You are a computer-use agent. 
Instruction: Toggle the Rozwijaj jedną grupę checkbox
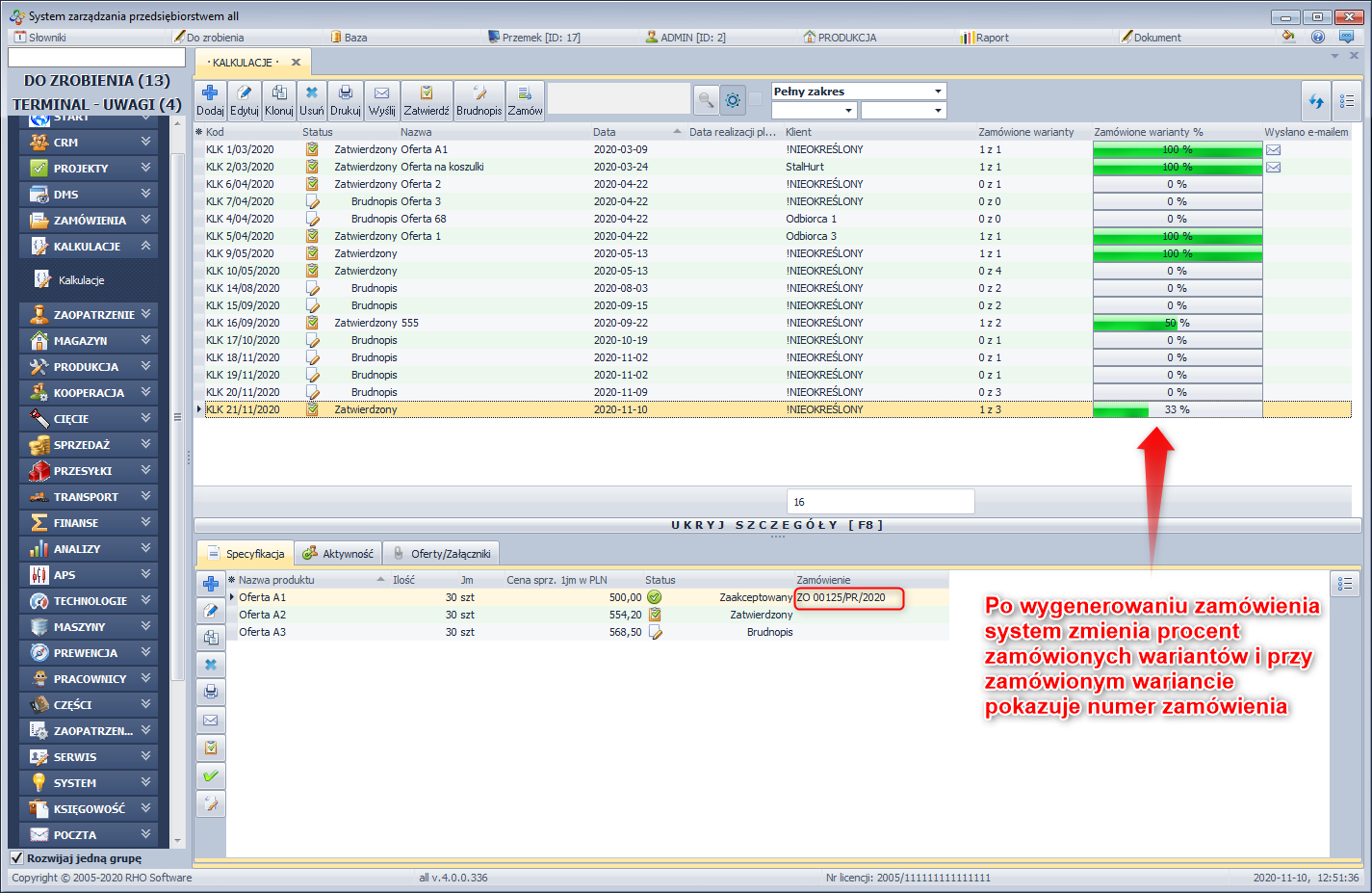coord(16,858)
